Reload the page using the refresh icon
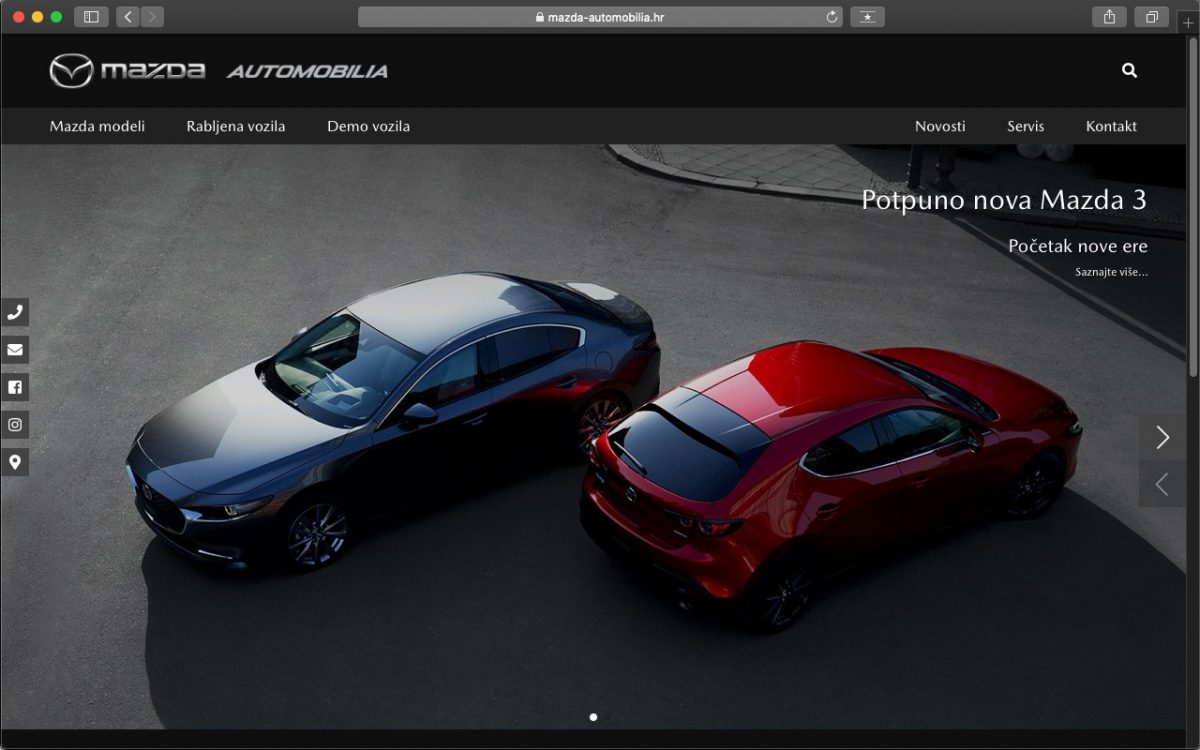This screenshot has height=750, width=1200. point(832,17)
